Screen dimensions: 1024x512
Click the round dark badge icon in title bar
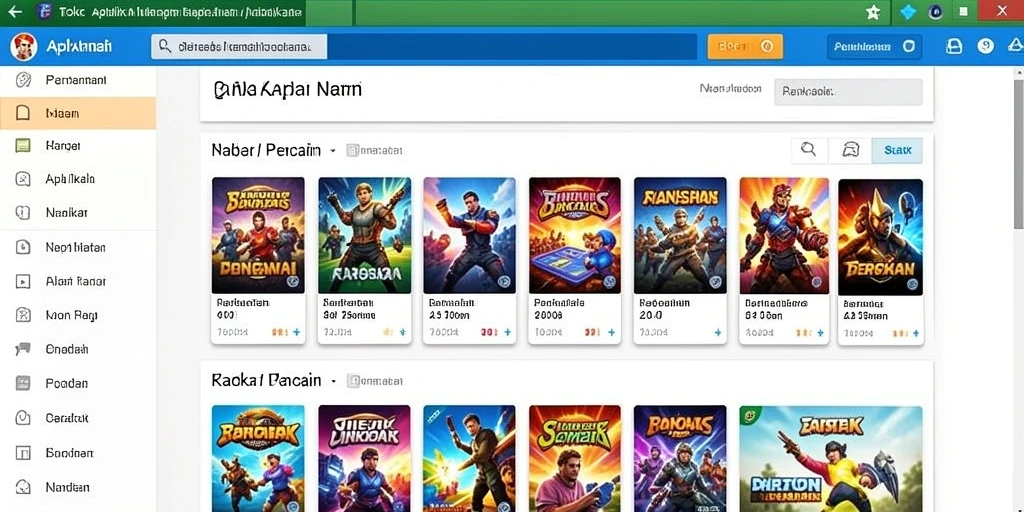point(936,12)
